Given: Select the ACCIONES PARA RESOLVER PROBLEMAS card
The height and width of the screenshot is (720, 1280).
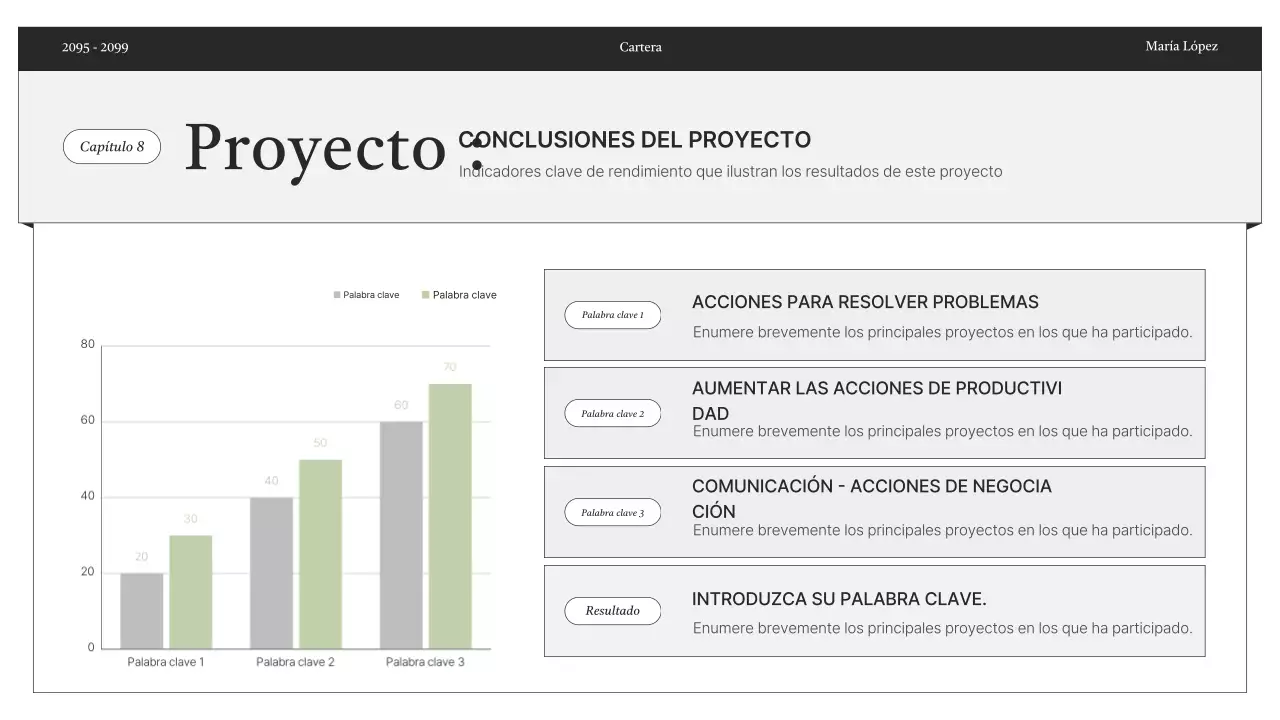Looking at the screenshot, I should click(874, 314).
